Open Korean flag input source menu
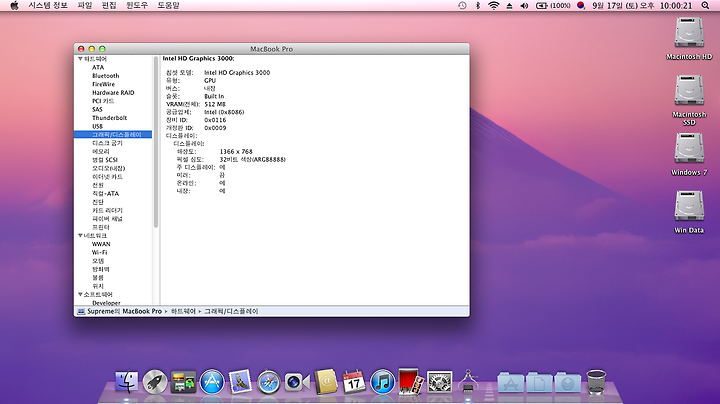The image size is (720, 404). click(580, 6)
